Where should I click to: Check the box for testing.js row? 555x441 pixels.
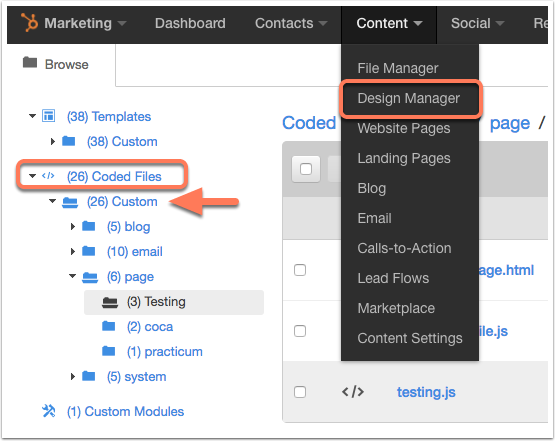(300, 392)
